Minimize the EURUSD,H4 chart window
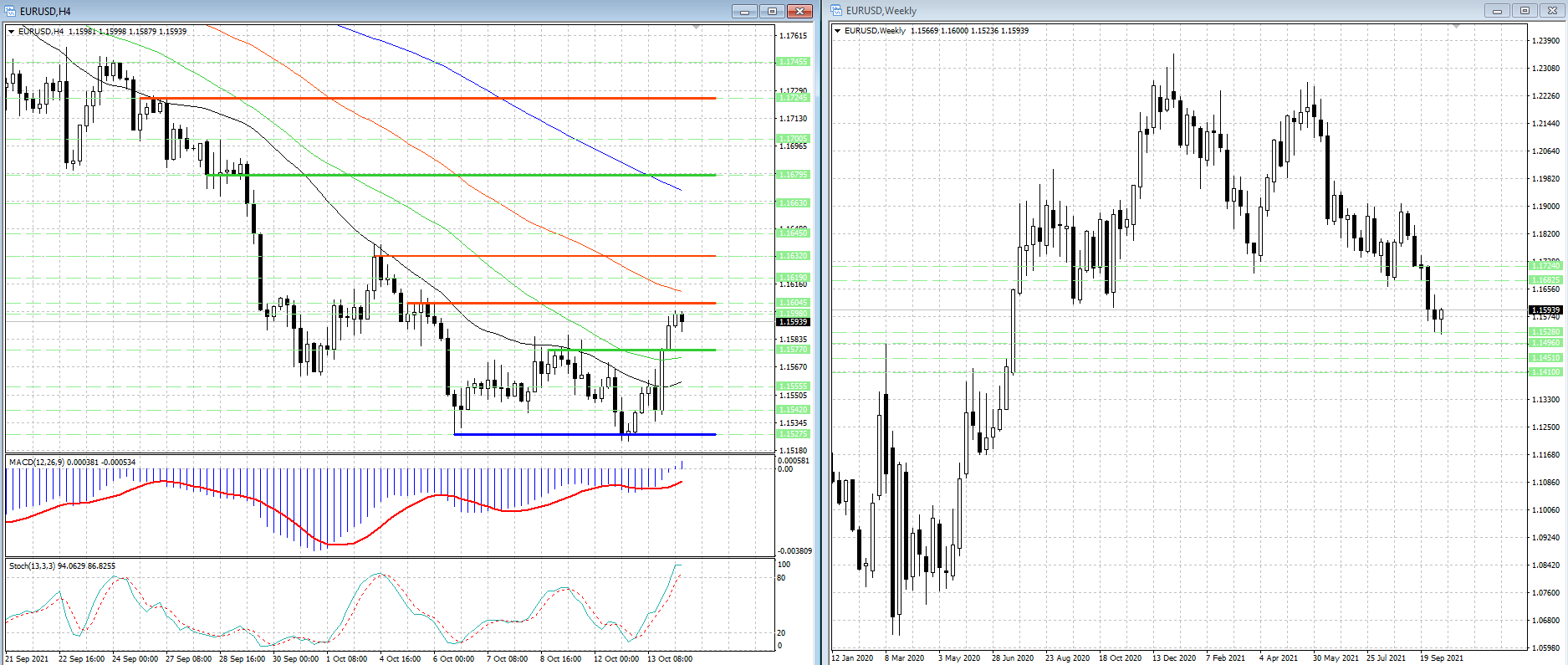Viewport: 1568px width, 665px height. pos(744,11)
